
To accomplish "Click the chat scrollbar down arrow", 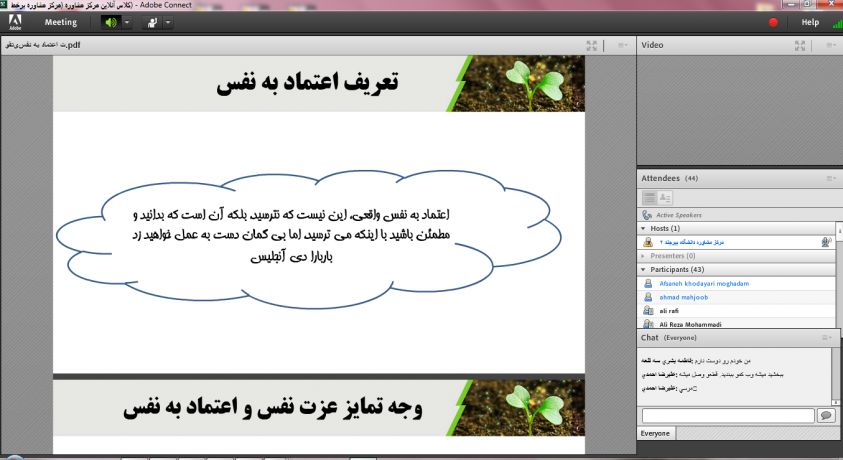I will tap(835, 402).
